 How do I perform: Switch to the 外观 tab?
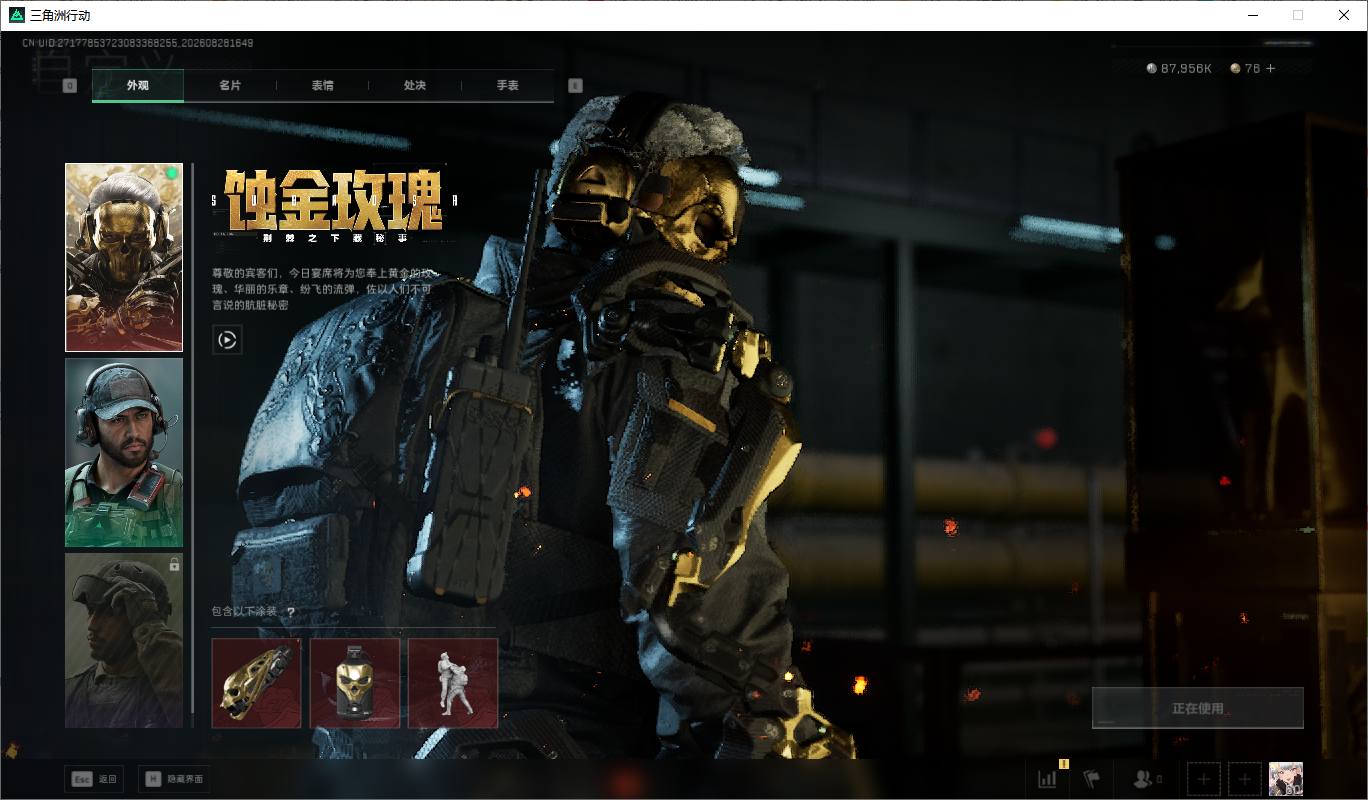[x=138, y=86]
